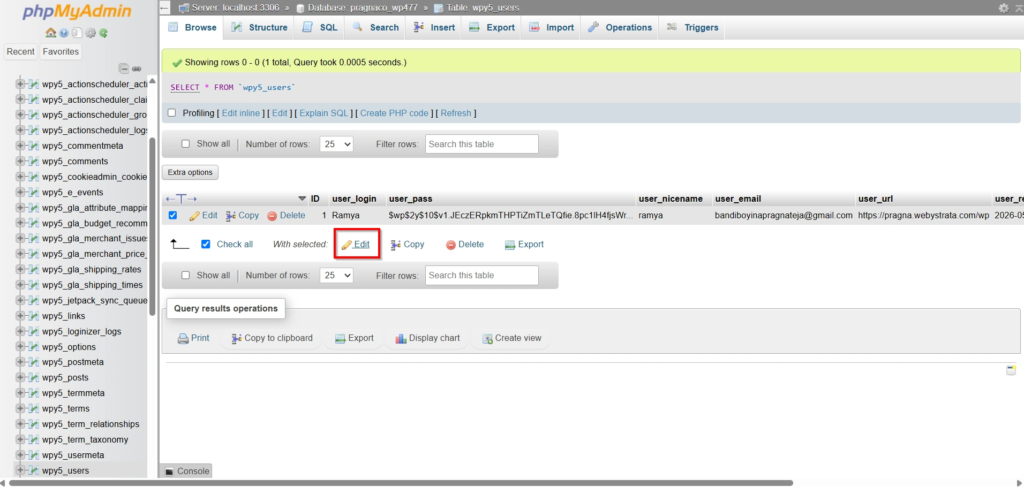Click the bookmark icon below query results operations
The width and height of the screenshot is (1024, 487).
click(1011, 370)
